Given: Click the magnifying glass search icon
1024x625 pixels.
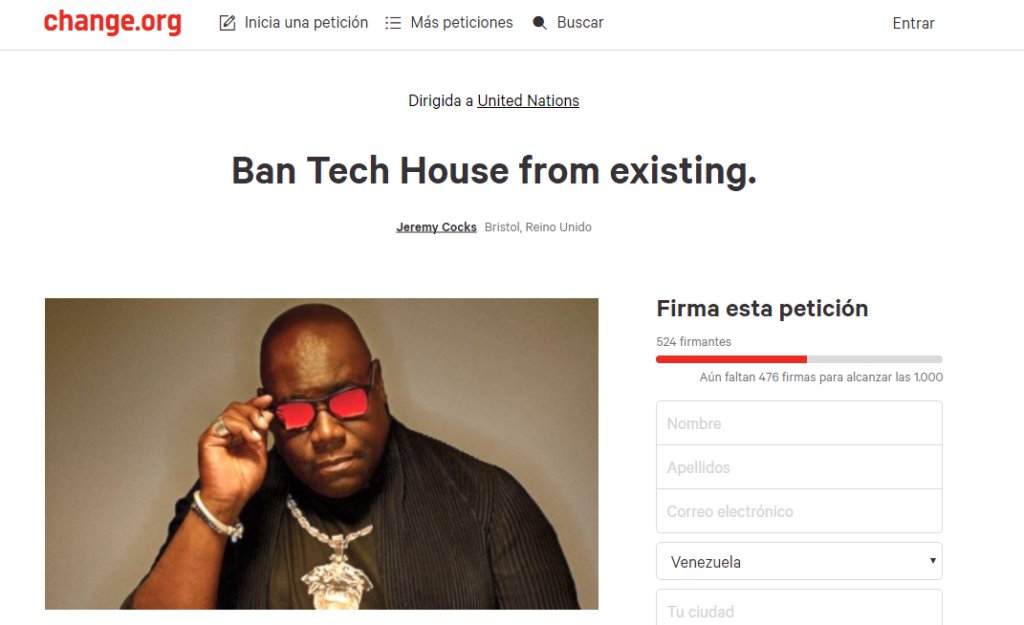Looking at the screenshot, I should (539, 23).
